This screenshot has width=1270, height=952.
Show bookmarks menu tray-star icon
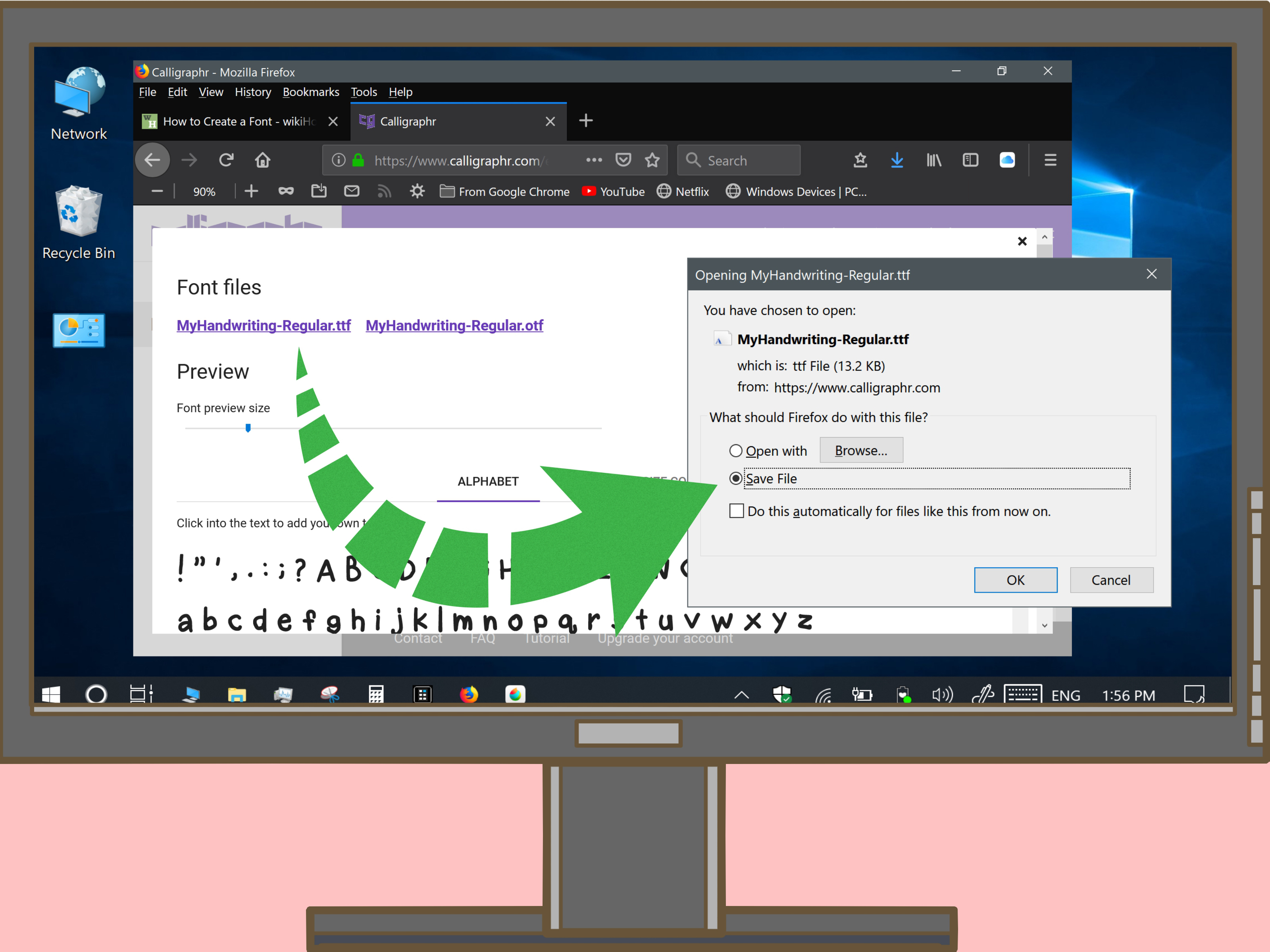point(860,160)
